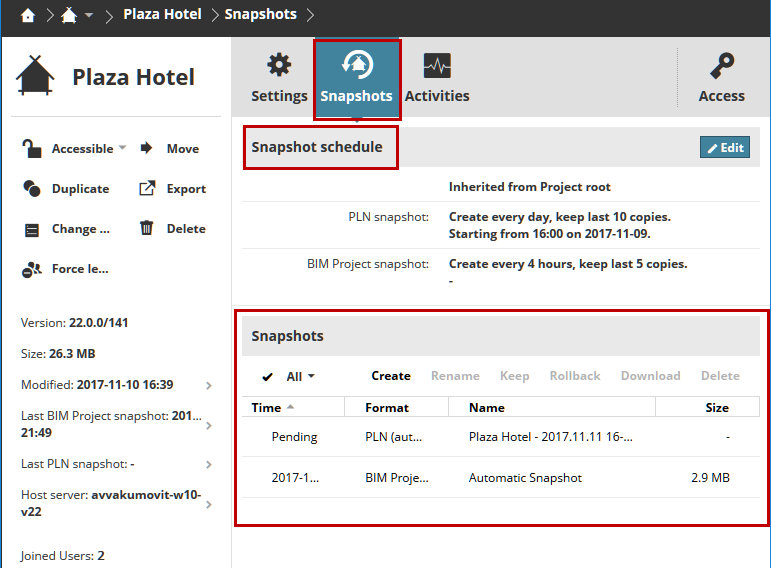Click the Delete trash icon
Screen dimensions: 771x568
(x=147, y=228)
